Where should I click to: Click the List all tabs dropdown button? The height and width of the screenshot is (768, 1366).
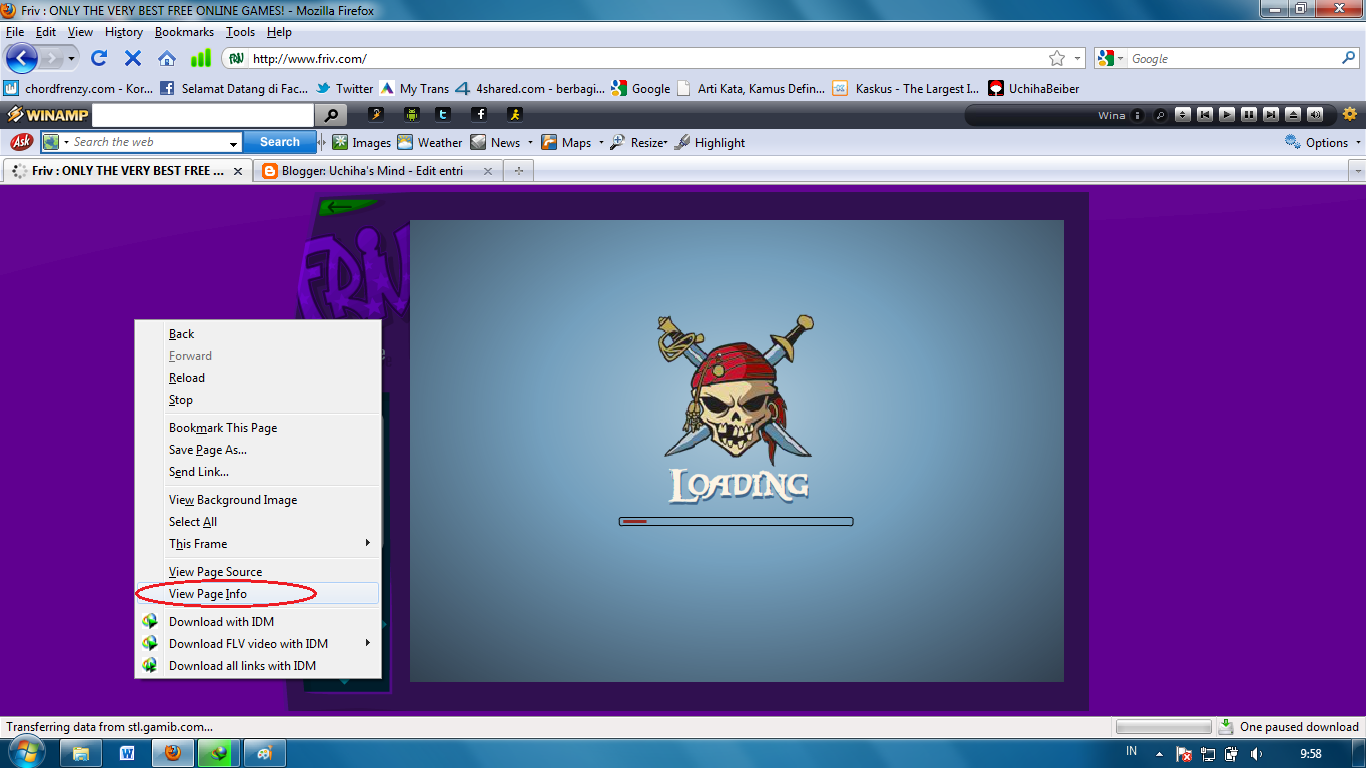1357,171
